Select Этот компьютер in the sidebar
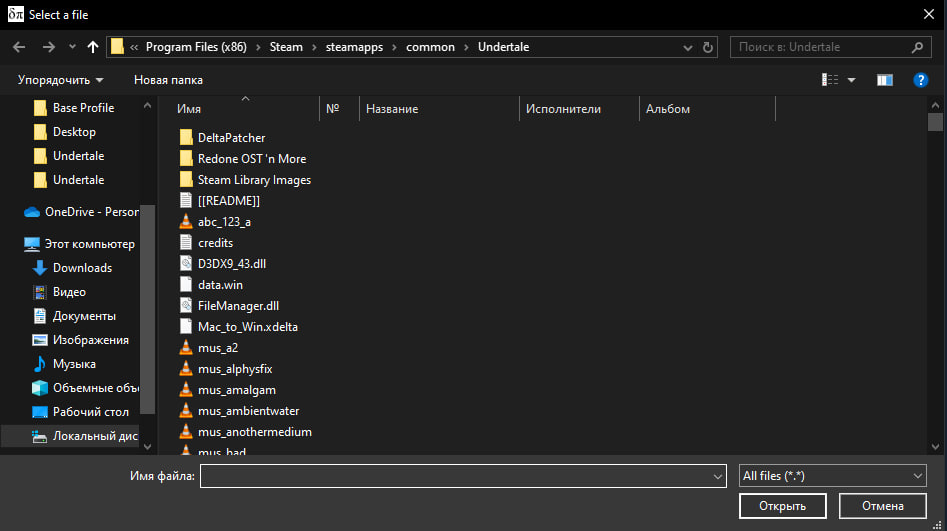 click(x=79, y=244)
